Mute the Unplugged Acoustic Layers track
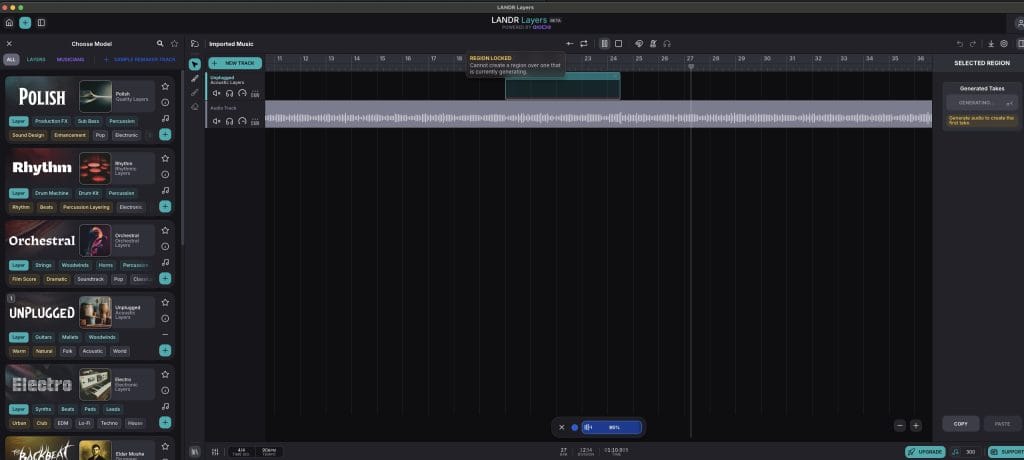The image size is (1024, 460). click(x=217, y=94)
